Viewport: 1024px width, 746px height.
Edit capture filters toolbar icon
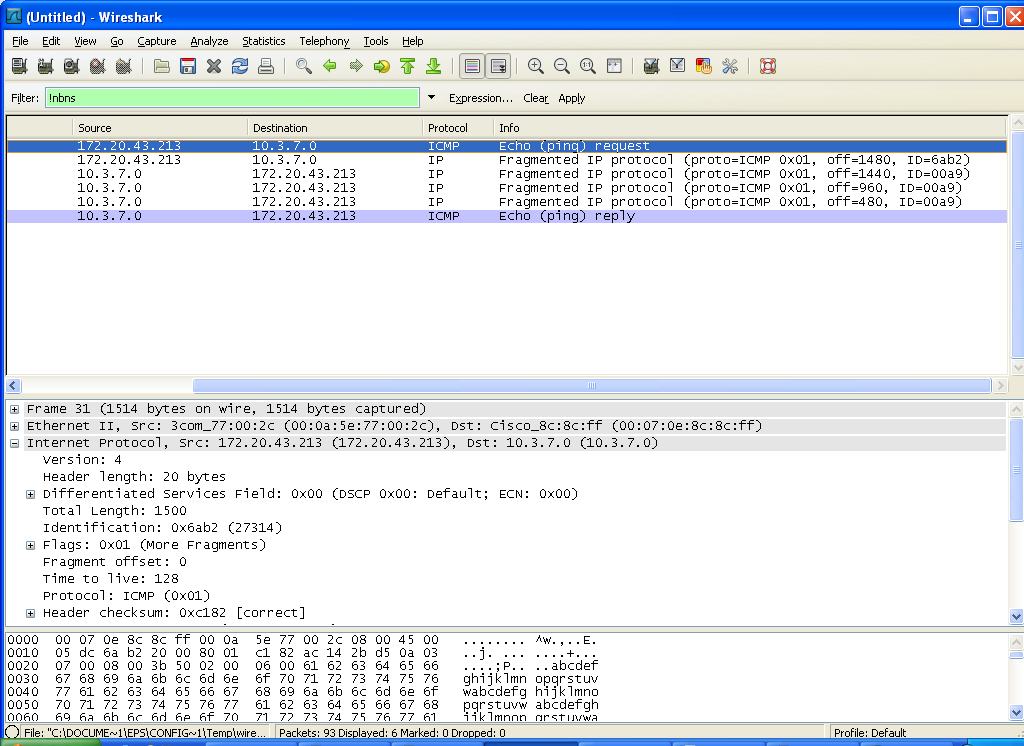[x=651, y=66]
